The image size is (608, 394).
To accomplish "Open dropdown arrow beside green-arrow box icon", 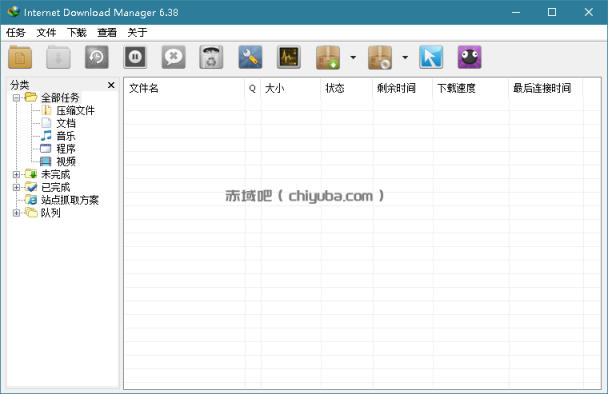I will pos(353,57).
